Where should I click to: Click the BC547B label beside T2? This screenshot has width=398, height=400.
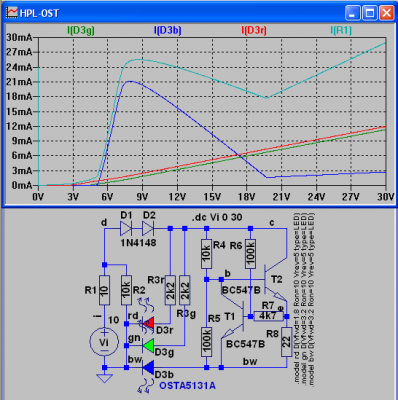[x=241, y=290]
